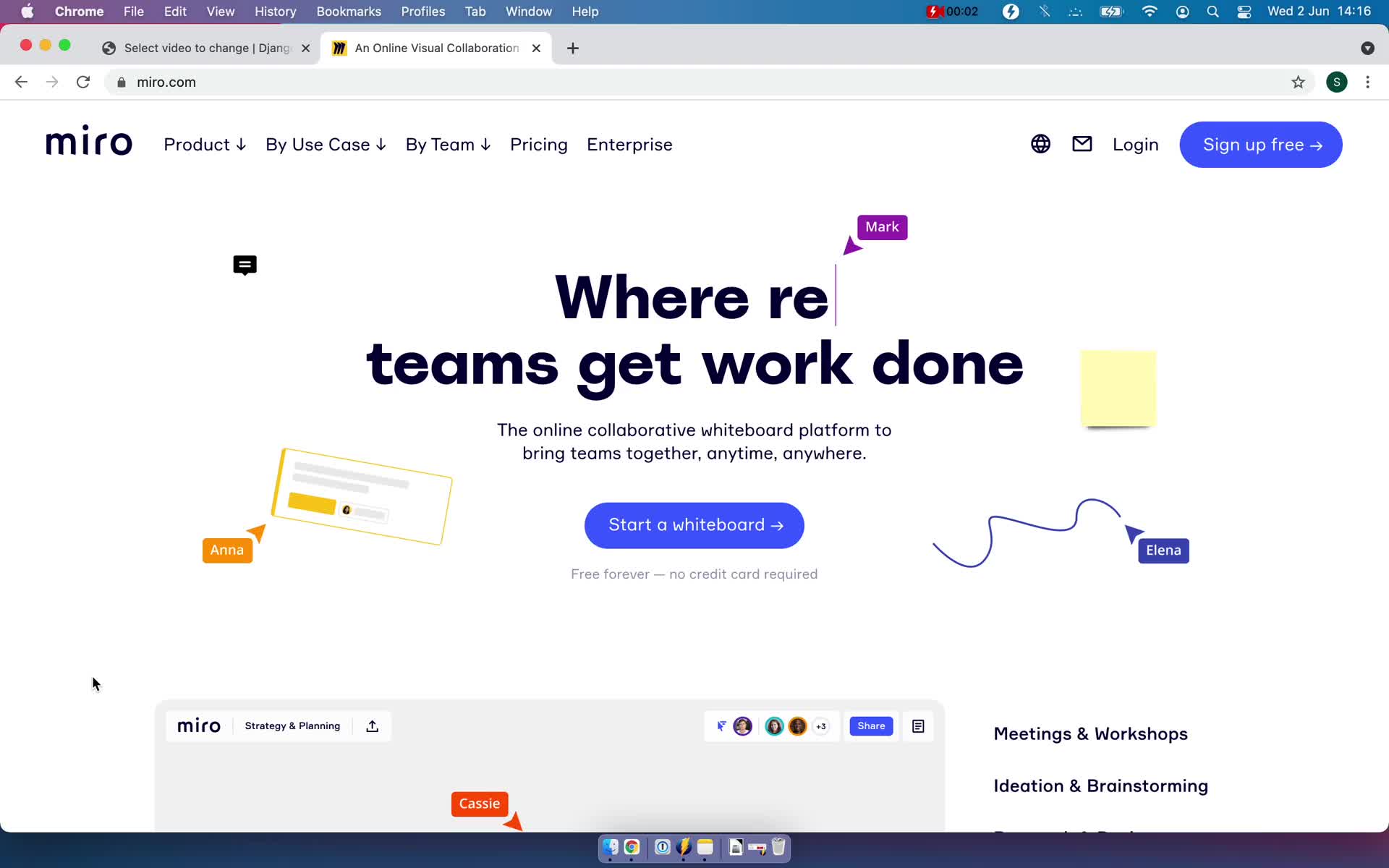Expand the By Use Case menu

tap(326, 145)
